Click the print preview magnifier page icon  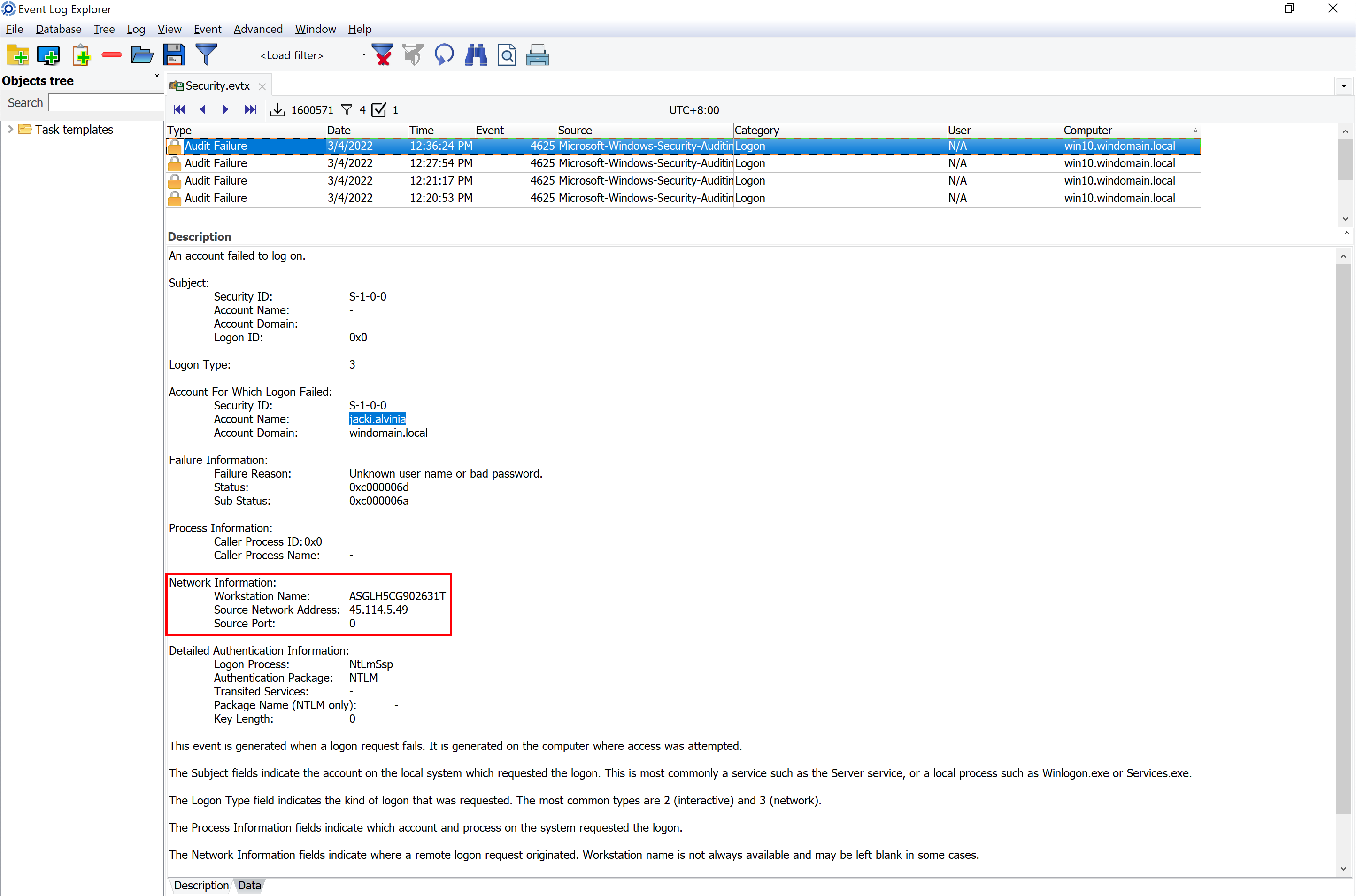pos(507,55)
